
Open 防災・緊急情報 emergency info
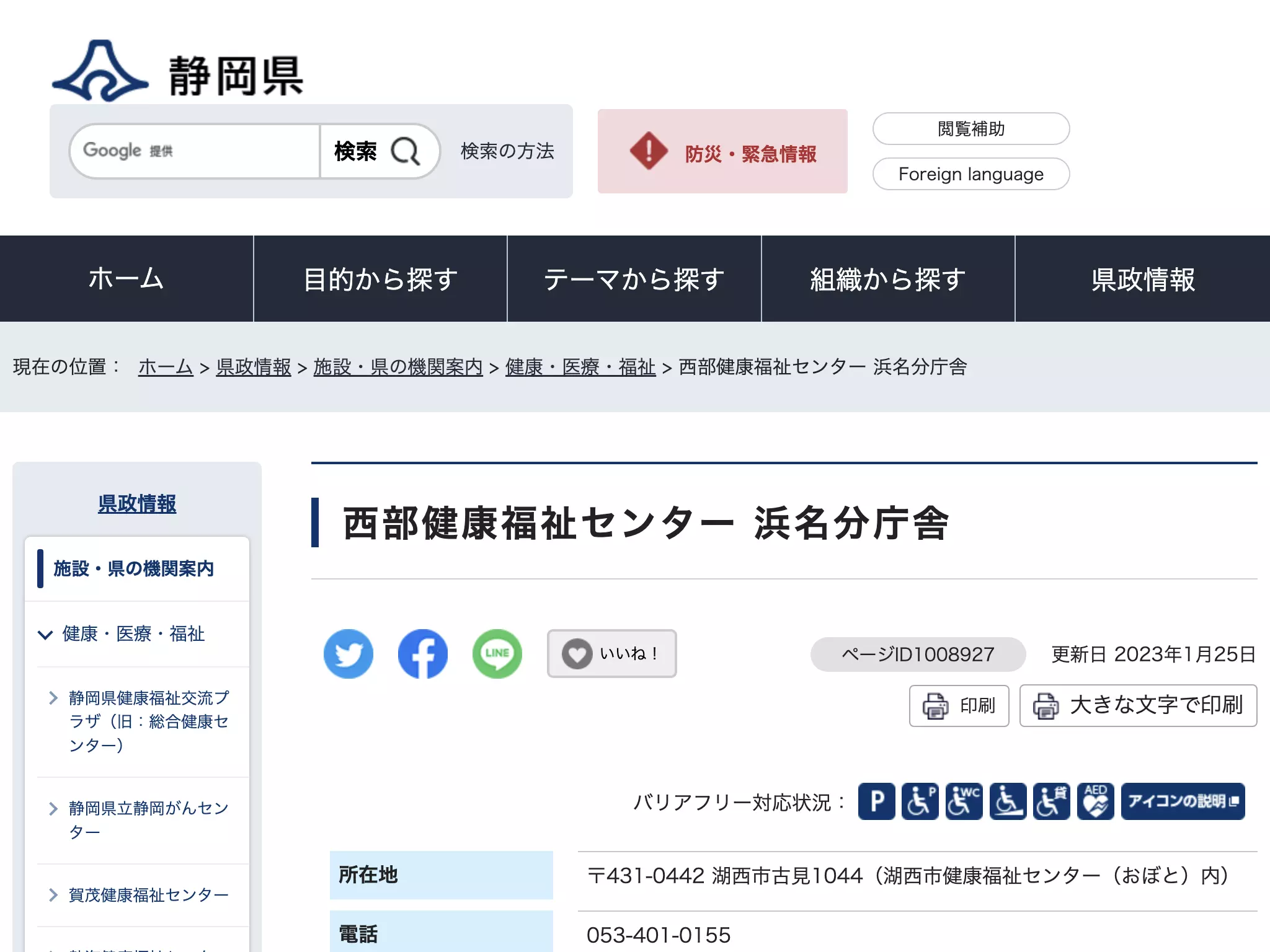tap(722, 152)
